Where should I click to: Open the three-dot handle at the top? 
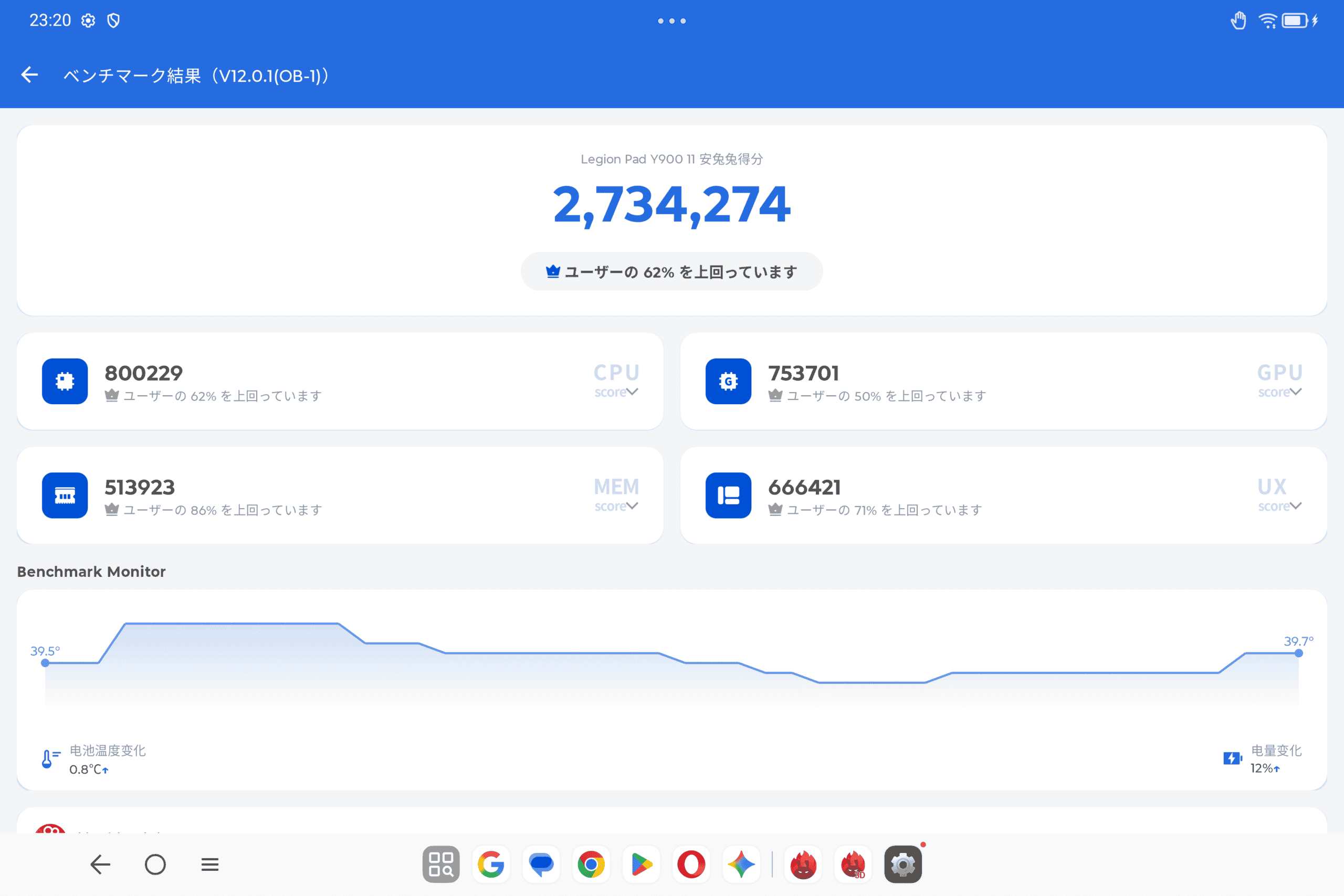(x=671, y=20)
